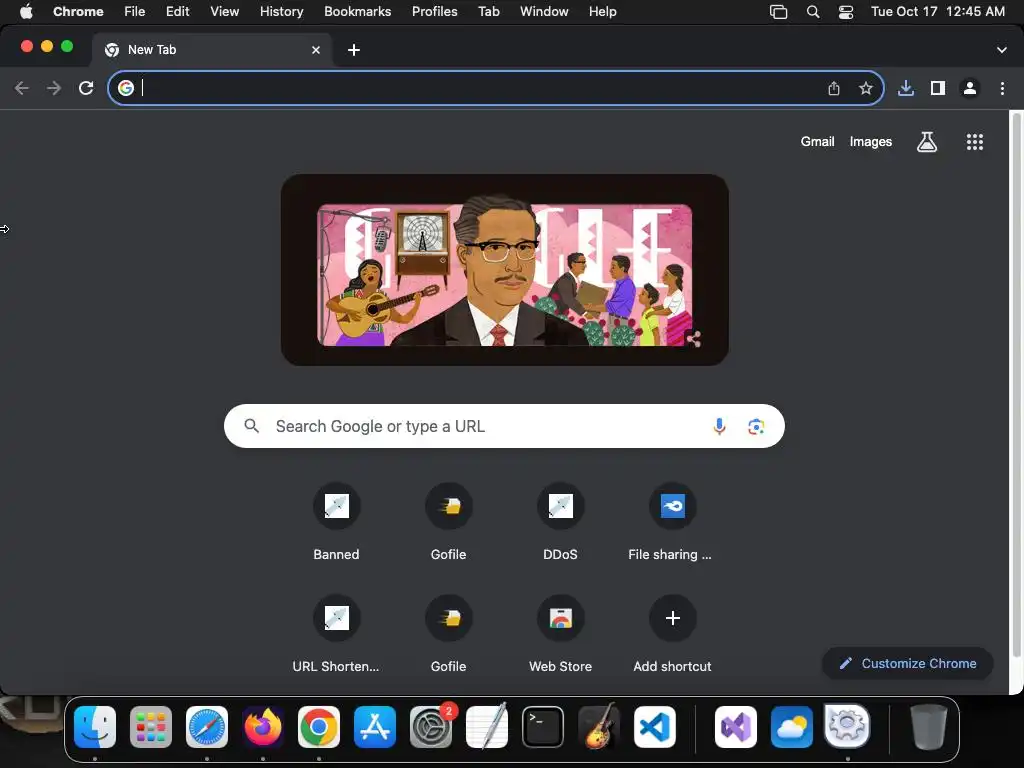Open Finder from the Dock
1024x768 pixels.
point(95,727)
